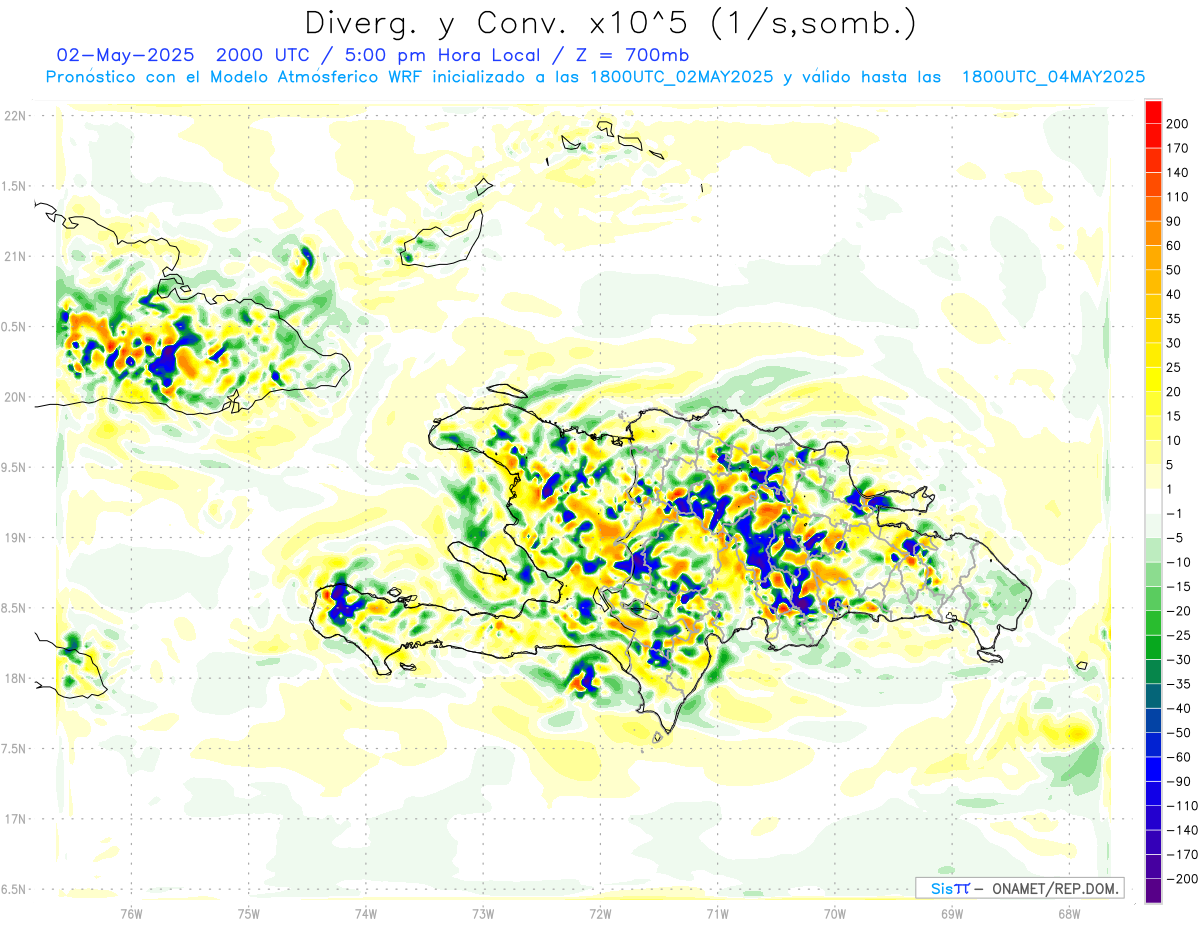Image resolution: width=1200 pixels, height=927 pixels.
Task: Click the title 'Diverg. y Conv. x10^5 (1/s,somb.)'
Action: 609,23
